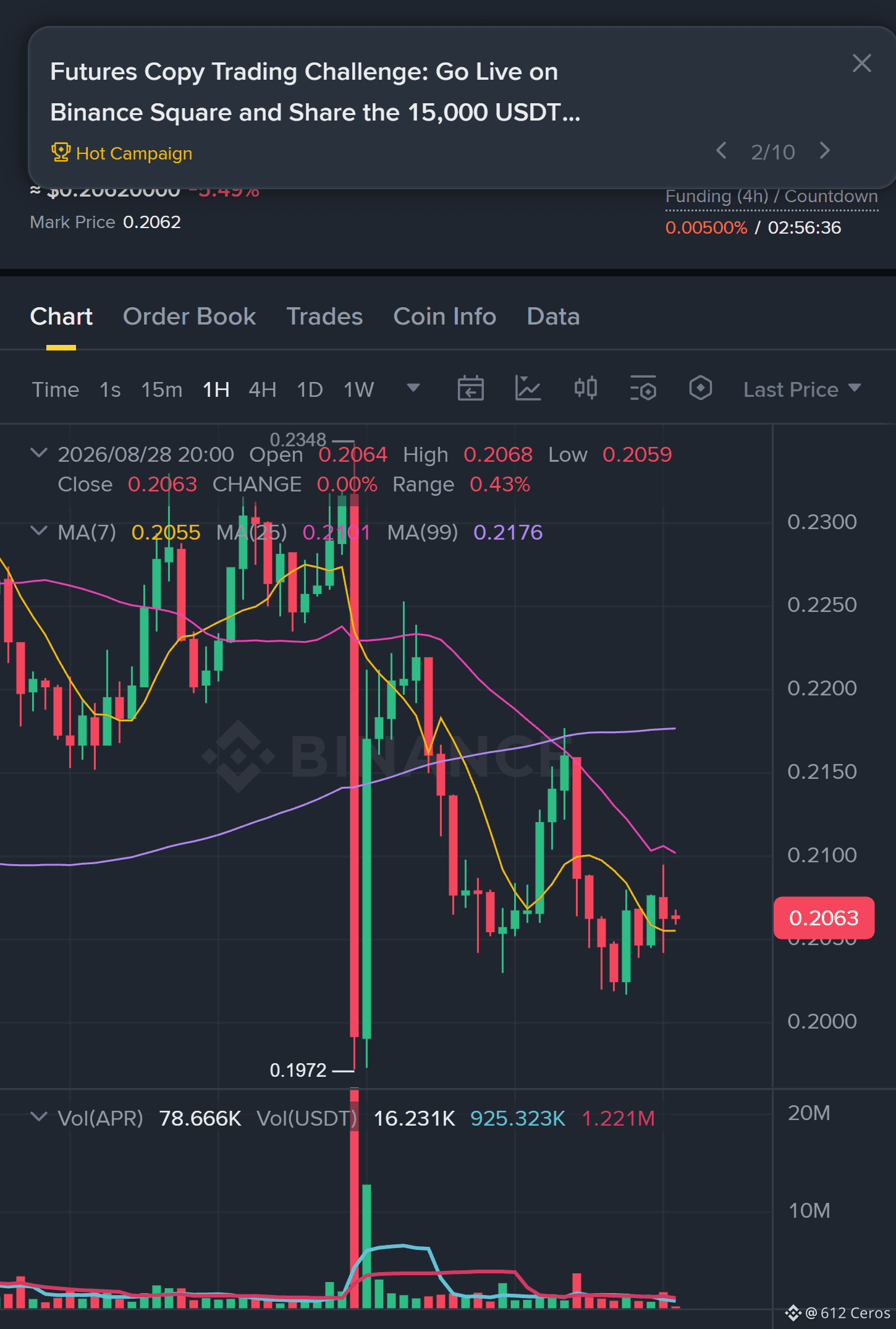Close the Futures Copy Trading Challenge banner
The height and width of the screenshot is (1329, 896).
pyautogui.click(x=861, y=63)
